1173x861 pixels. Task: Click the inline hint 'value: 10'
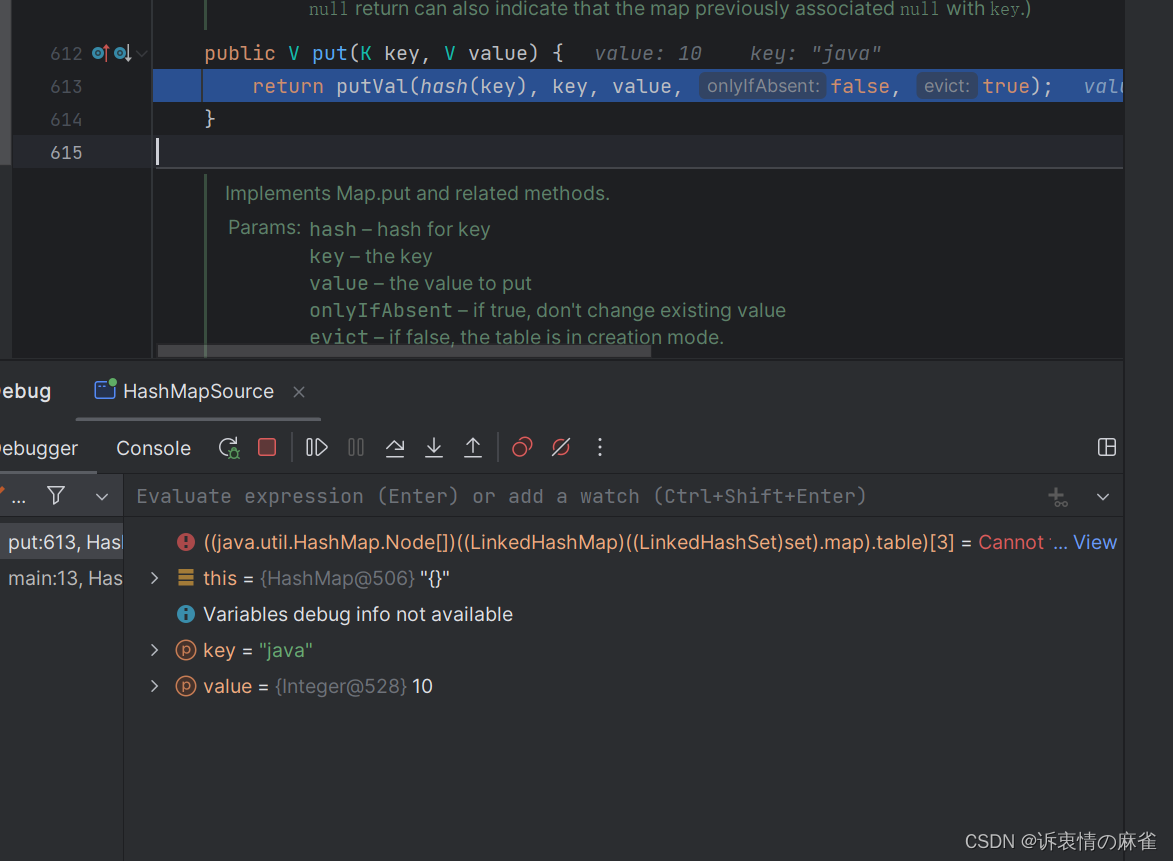click(648, 54)
